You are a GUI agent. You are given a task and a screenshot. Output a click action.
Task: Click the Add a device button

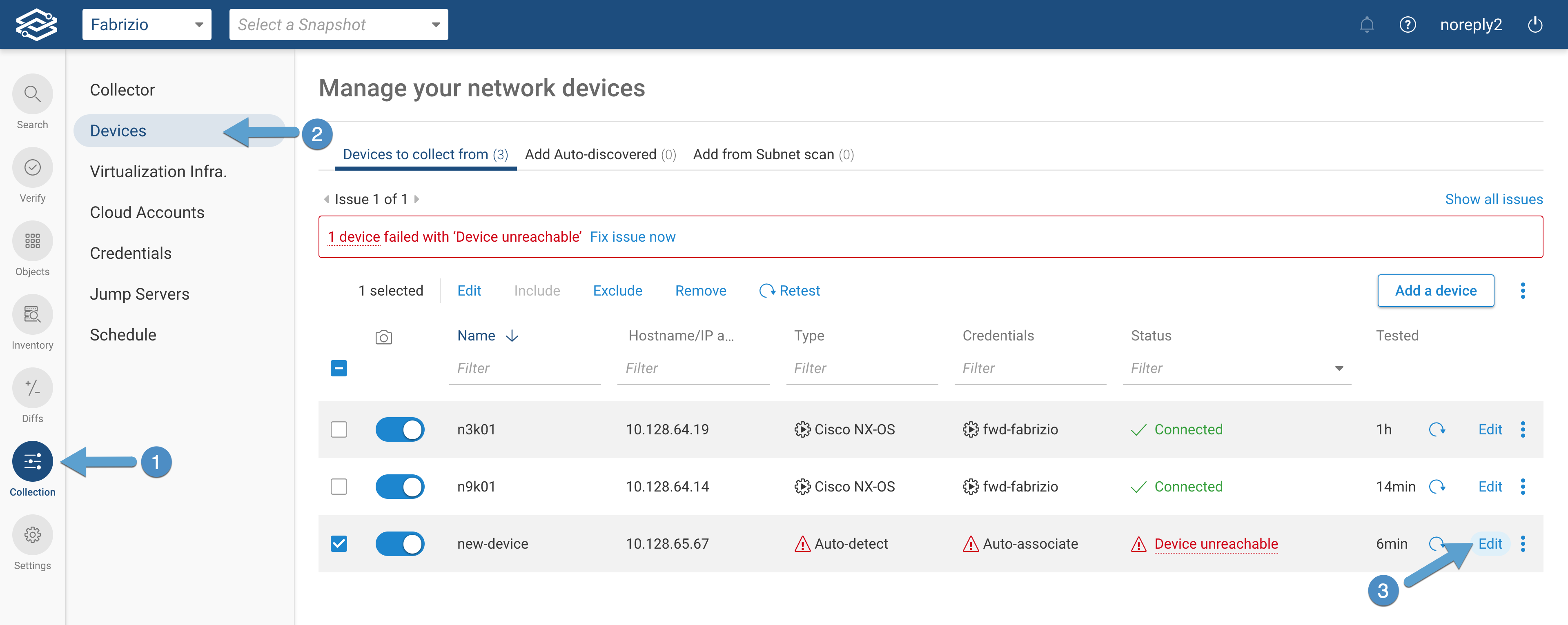click(x=1435, y=291)
